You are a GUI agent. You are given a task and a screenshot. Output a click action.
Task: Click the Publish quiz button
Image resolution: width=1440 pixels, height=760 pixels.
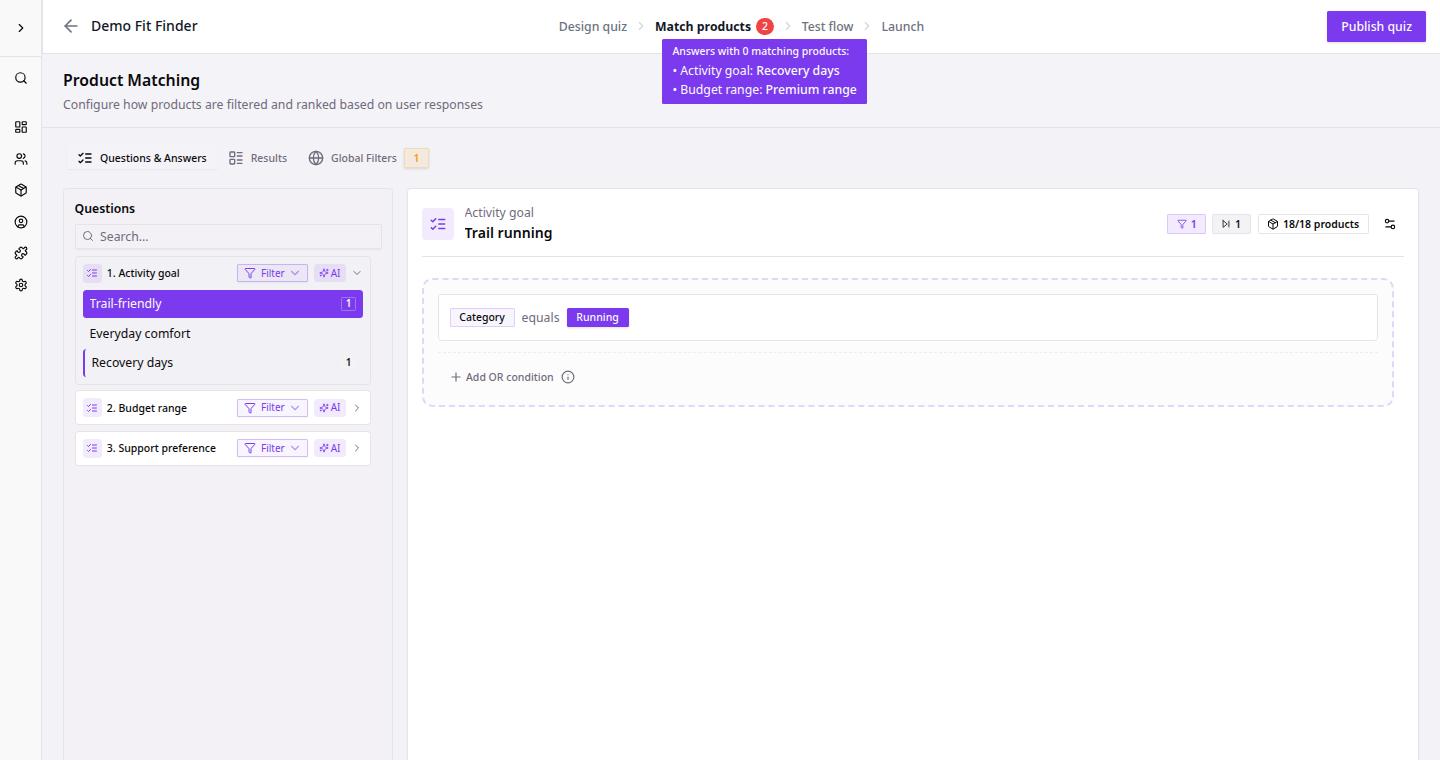1376,26
